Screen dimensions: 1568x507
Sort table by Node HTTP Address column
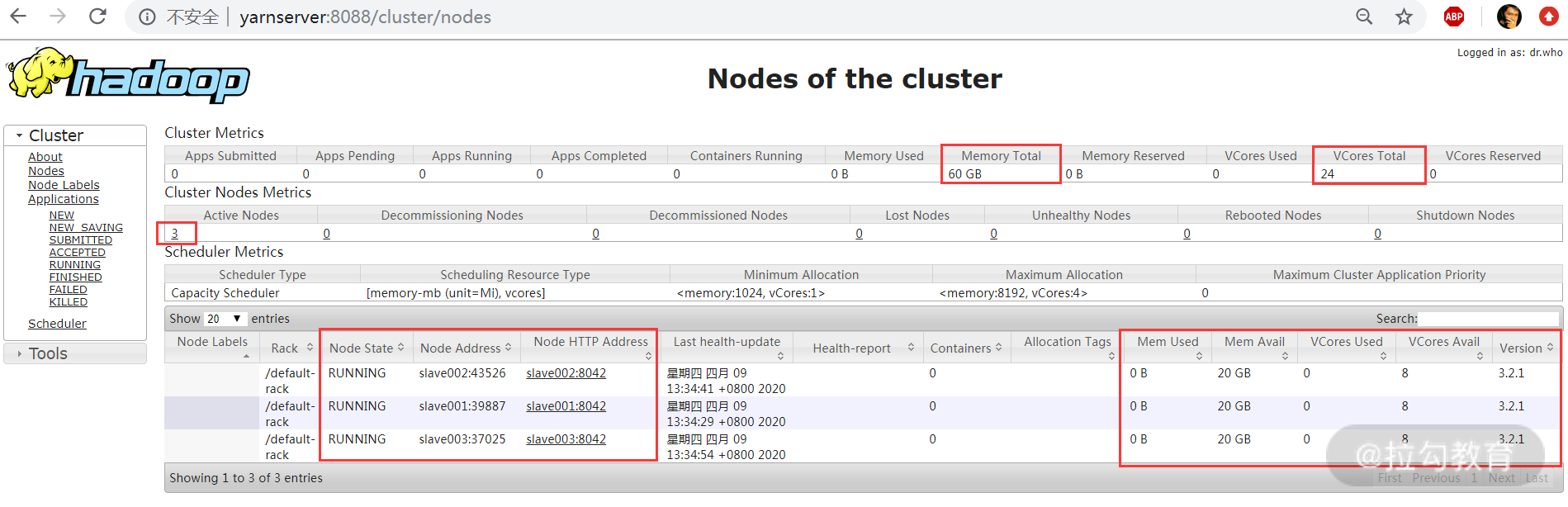pos(648,356)
